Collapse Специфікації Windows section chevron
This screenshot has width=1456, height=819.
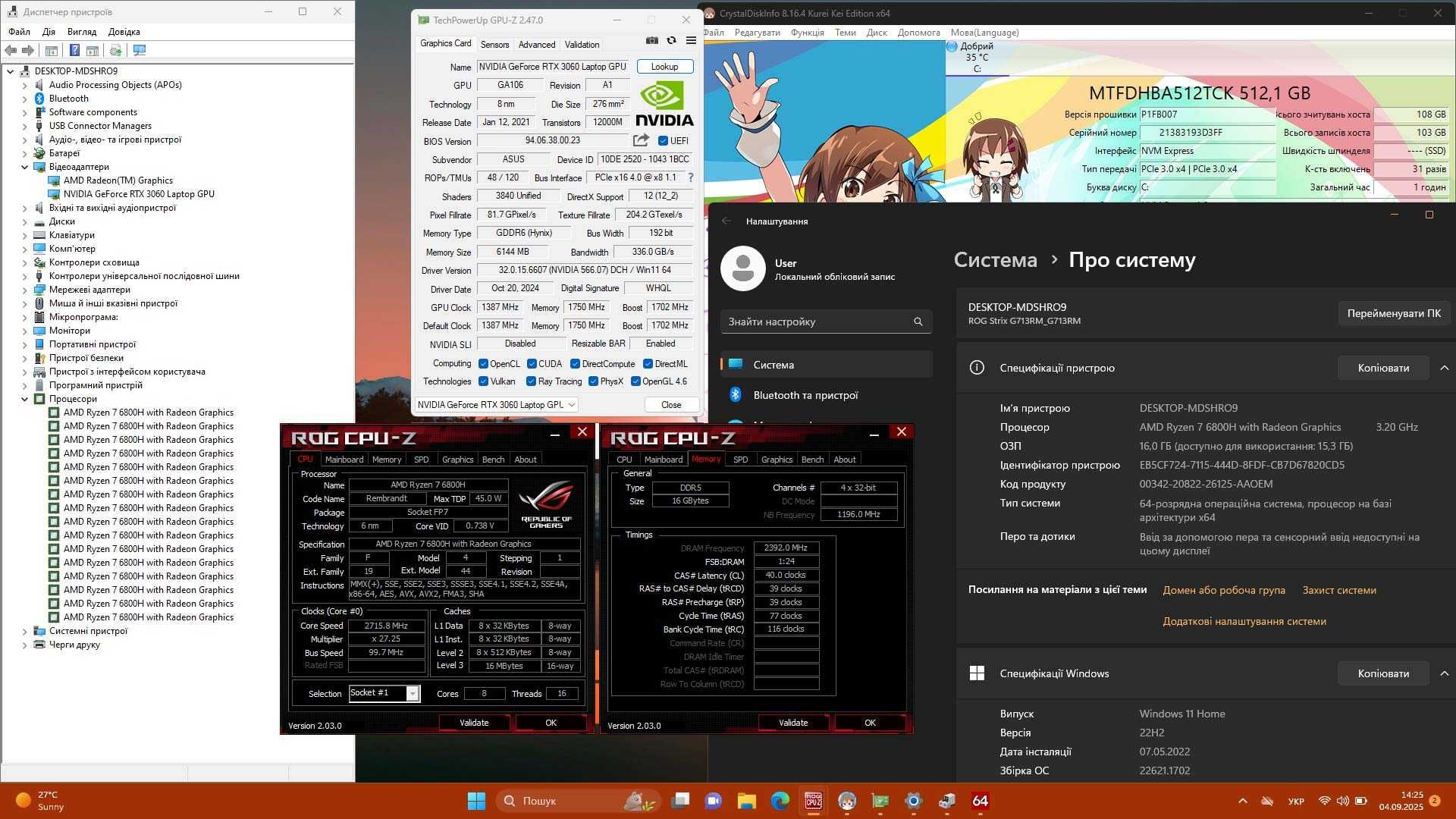[x=1444, y=673]
